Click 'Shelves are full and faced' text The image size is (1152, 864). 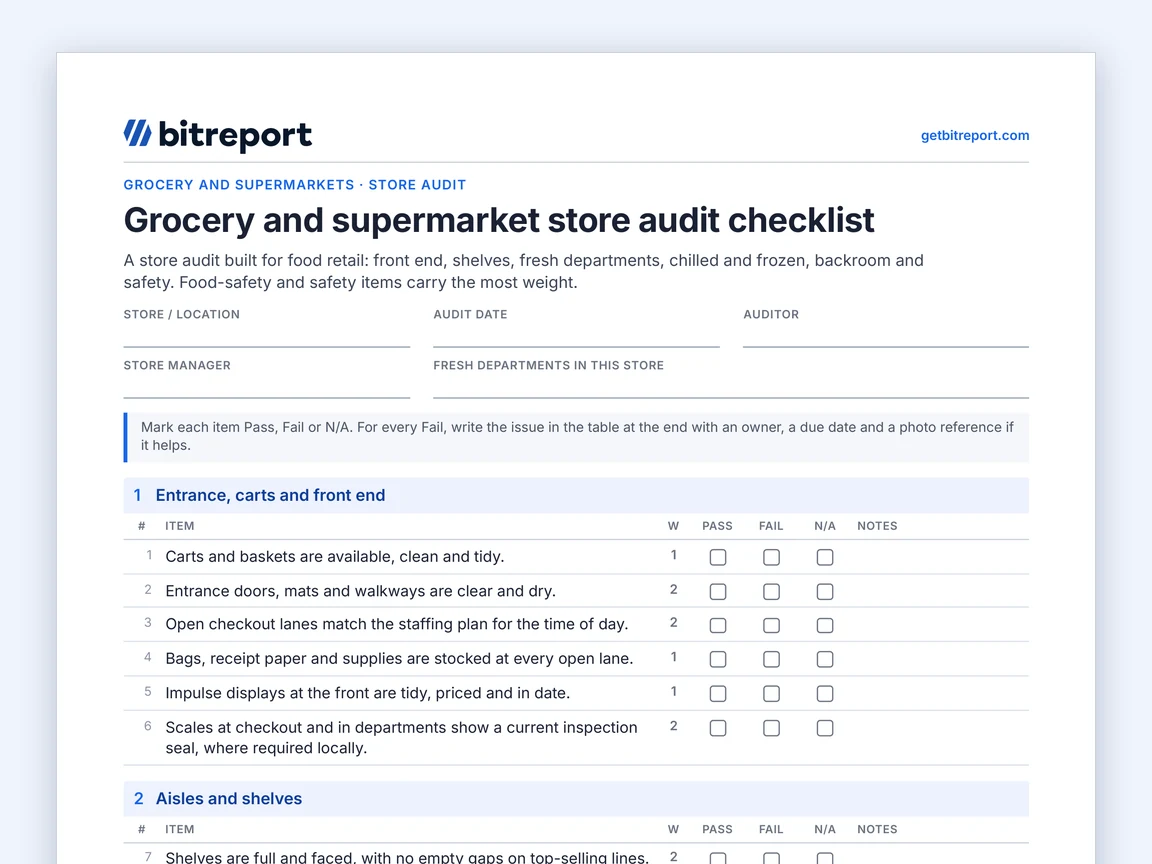(x=407, y=857)
